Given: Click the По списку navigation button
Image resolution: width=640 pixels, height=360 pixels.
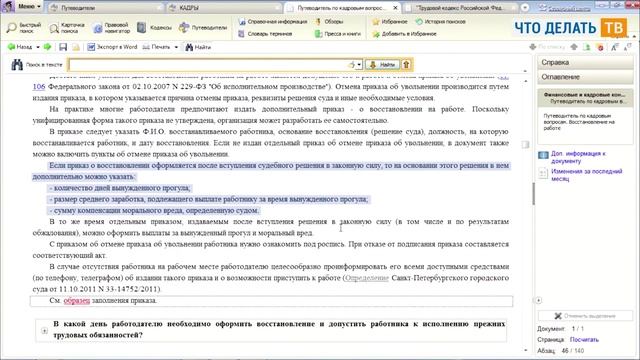Looking at the screenshot, I should point(547,47).
